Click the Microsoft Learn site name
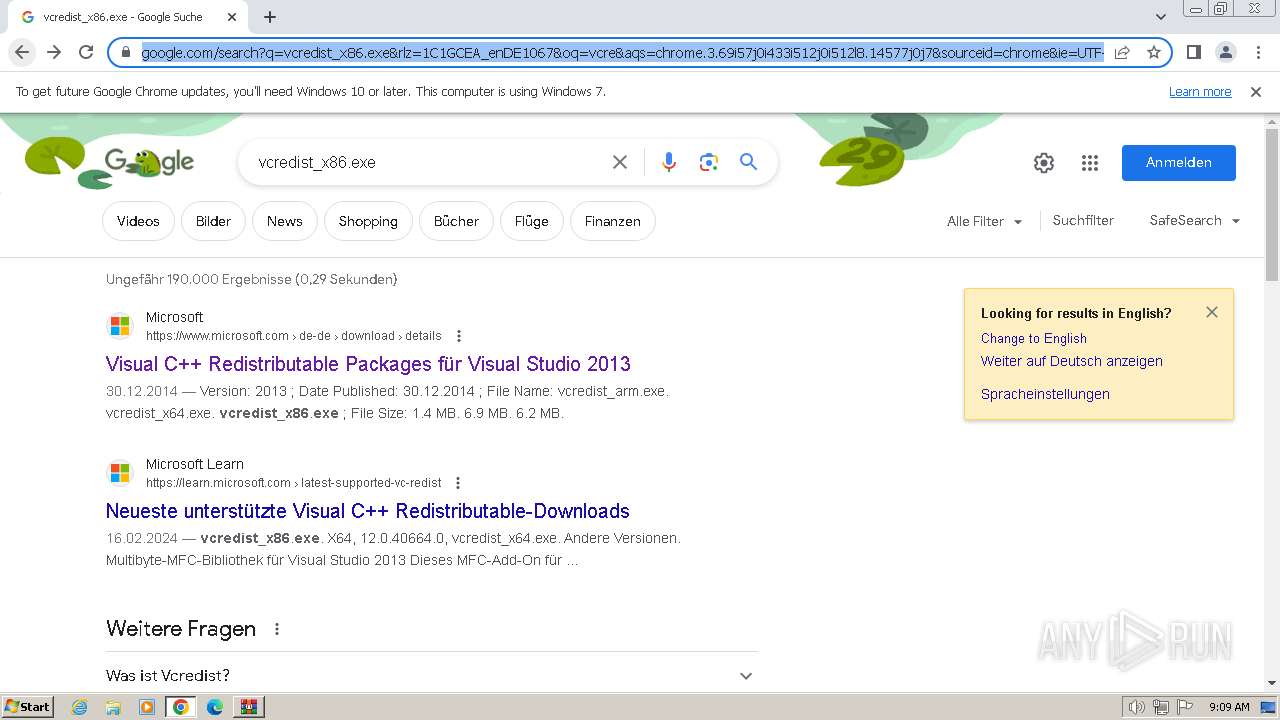 click(x=195, y=464)
